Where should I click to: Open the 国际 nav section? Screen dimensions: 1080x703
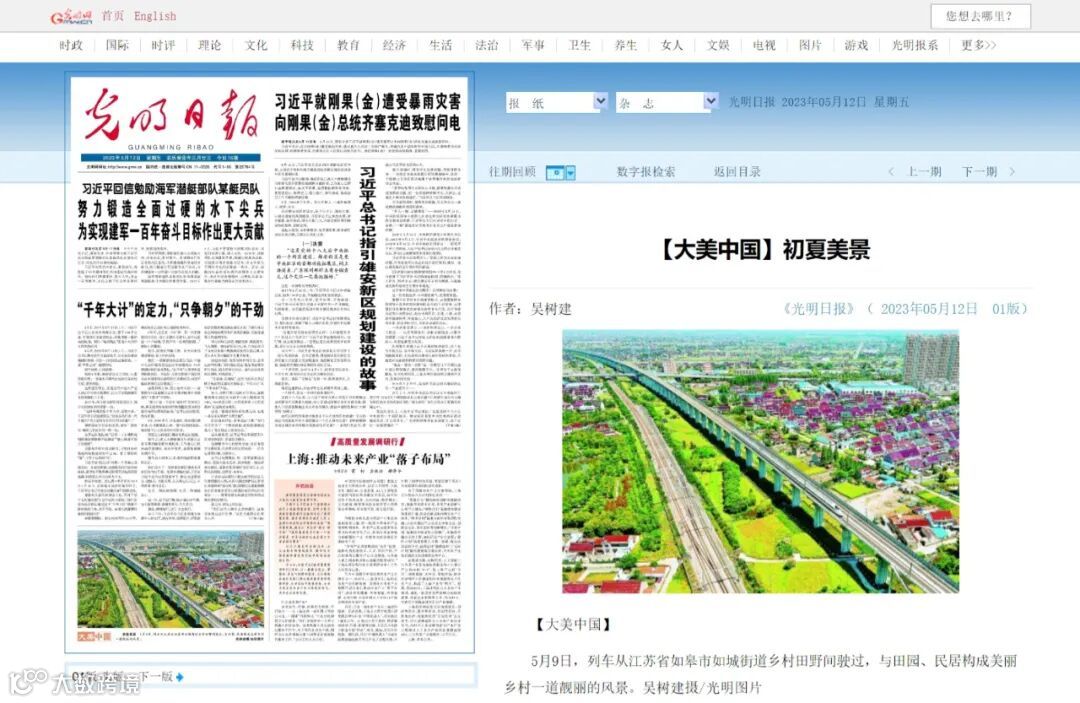117,45
